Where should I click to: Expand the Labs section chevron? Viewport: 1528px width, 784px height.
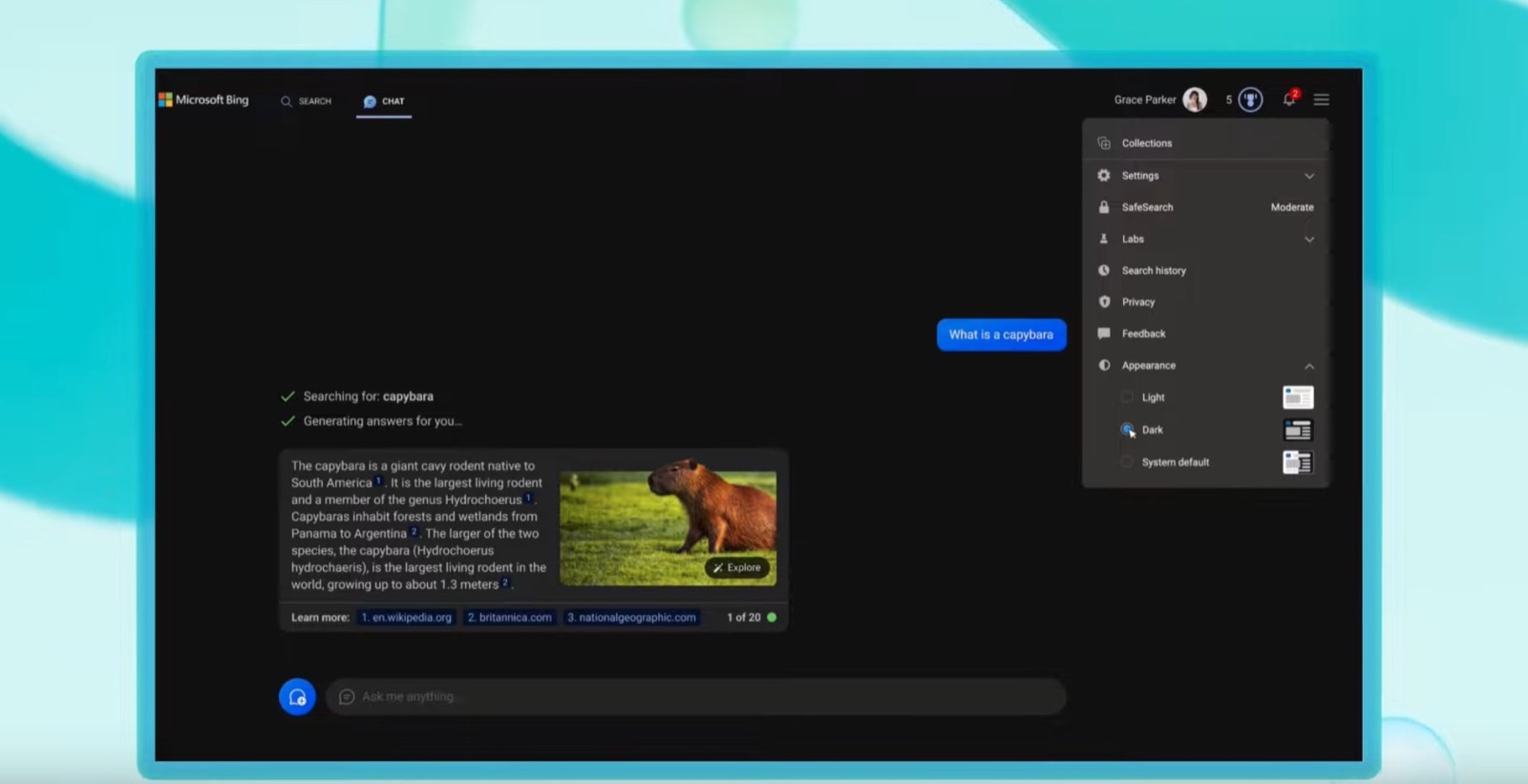(x=1309, y=240)
